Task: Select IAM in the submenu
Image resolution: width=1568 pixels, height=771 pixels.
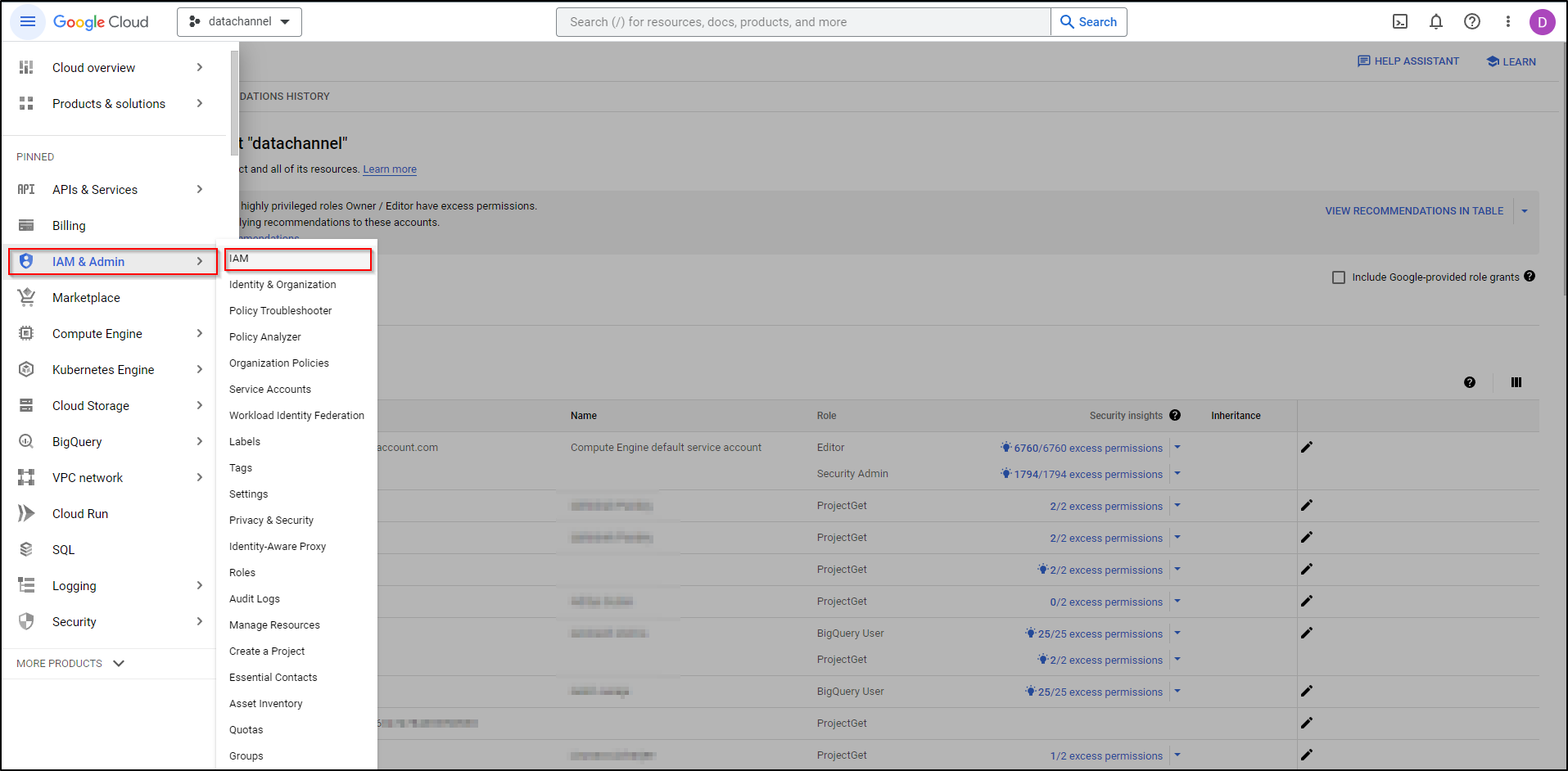Action: [298, 259]
